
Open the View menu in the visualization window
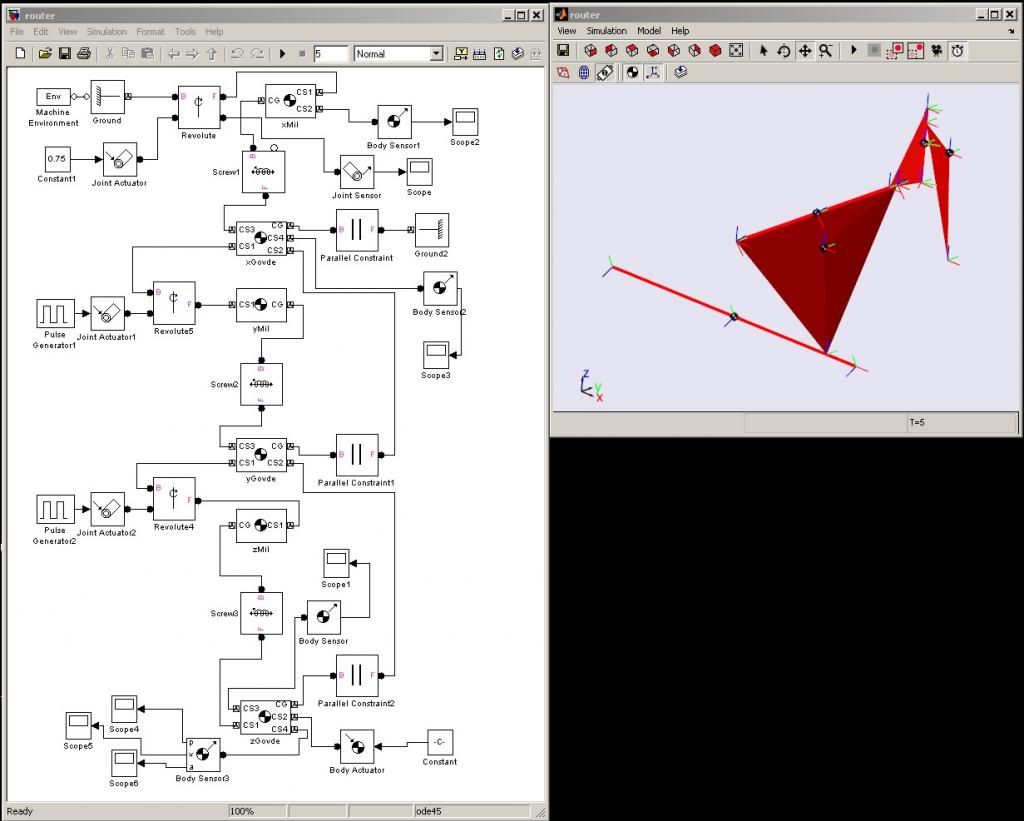point(566,31)
